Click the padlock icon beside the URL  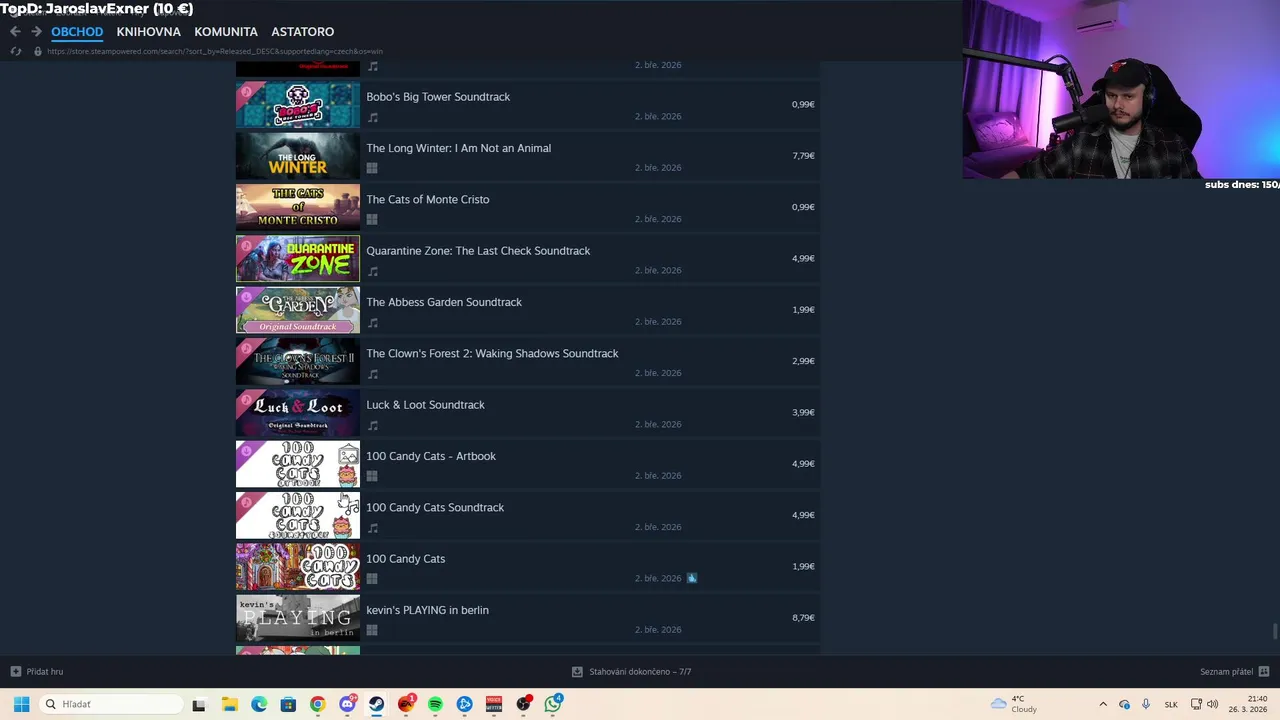38,51
